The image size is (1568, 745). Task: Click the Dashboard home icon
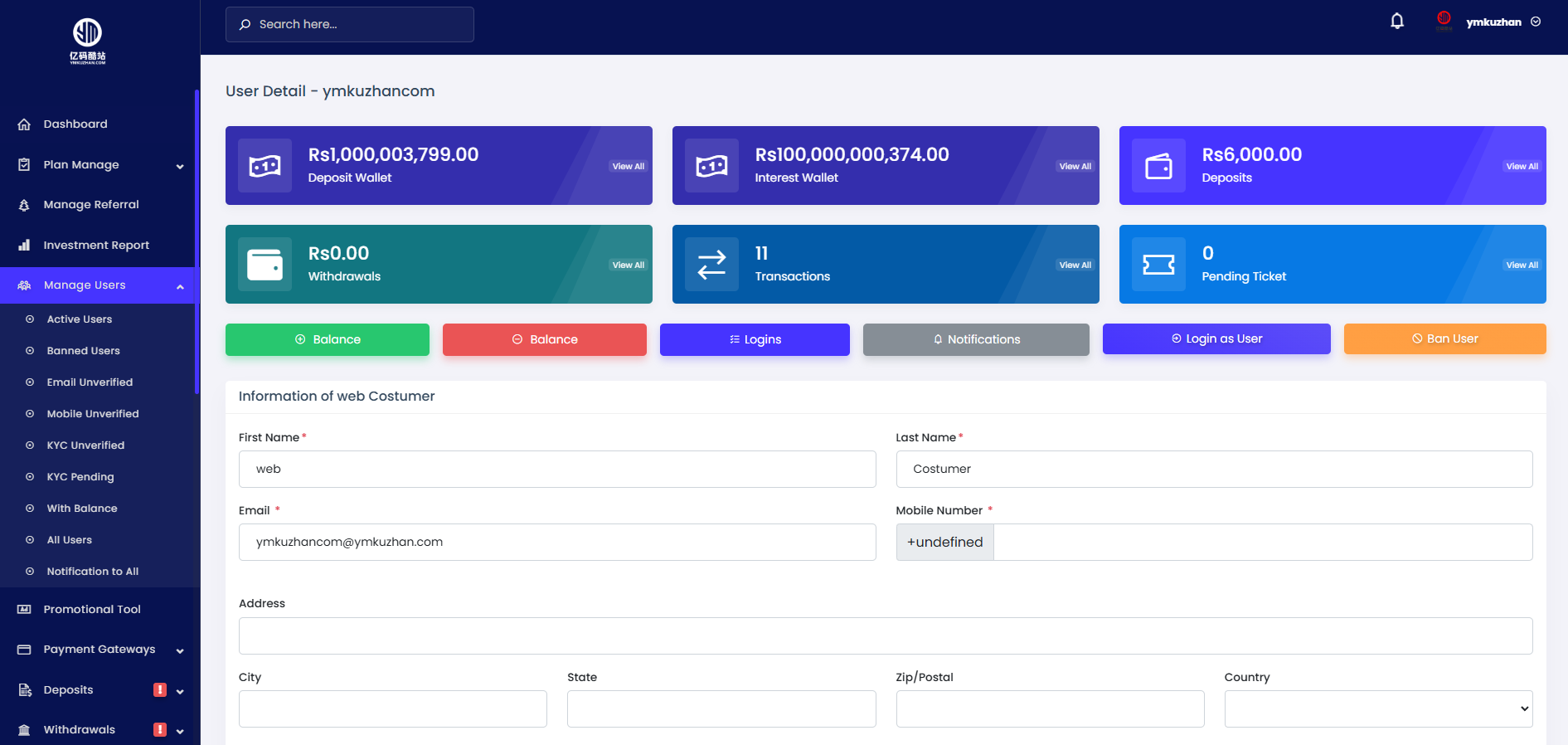click(x=25, y=124)
